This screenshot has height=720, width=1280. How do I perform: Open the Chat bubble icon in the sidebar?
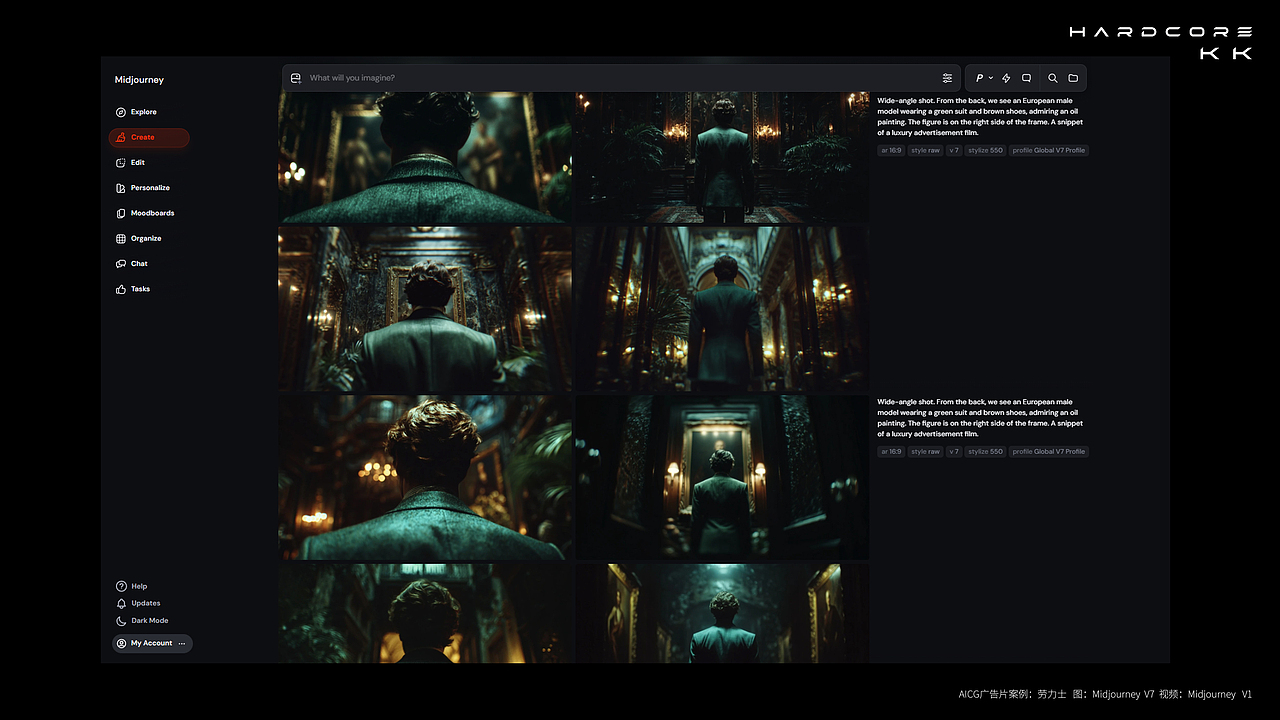121,264
